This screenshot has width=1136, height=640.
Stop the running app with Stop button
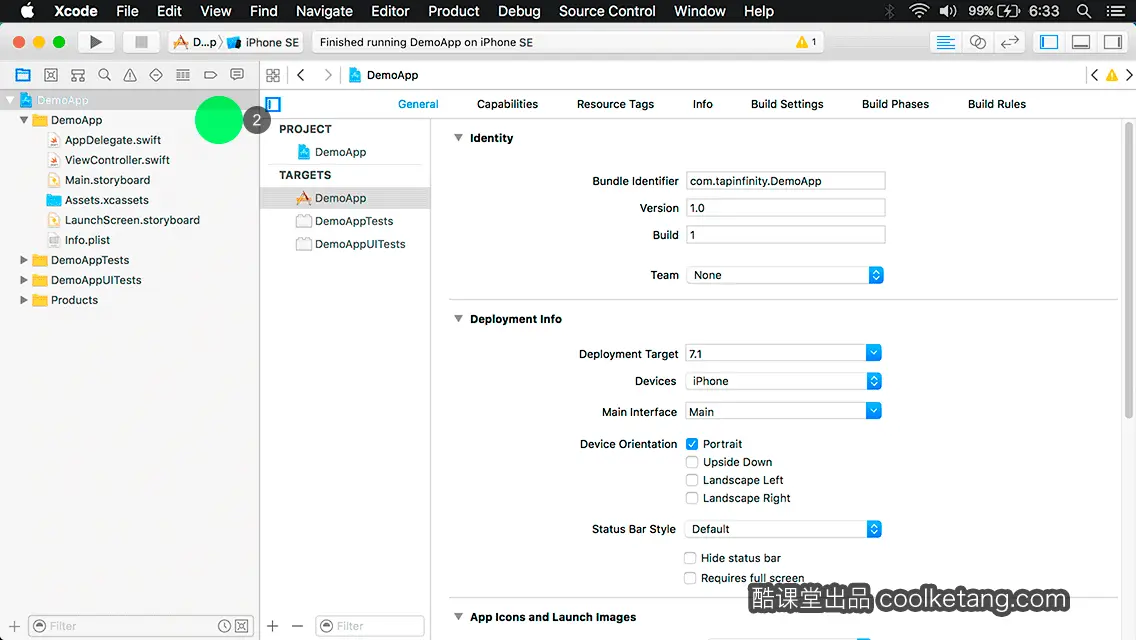click(x=141, y=42)
